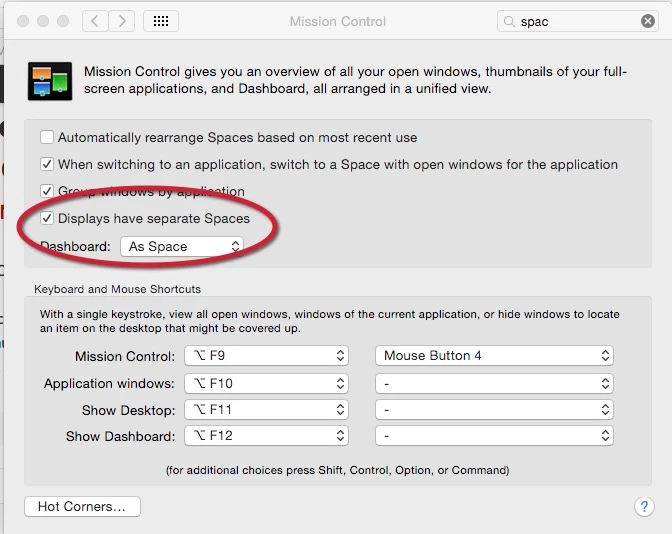
Task: Open Show Dashboard mouse shortcut dropdown
Action: point(494,436)
